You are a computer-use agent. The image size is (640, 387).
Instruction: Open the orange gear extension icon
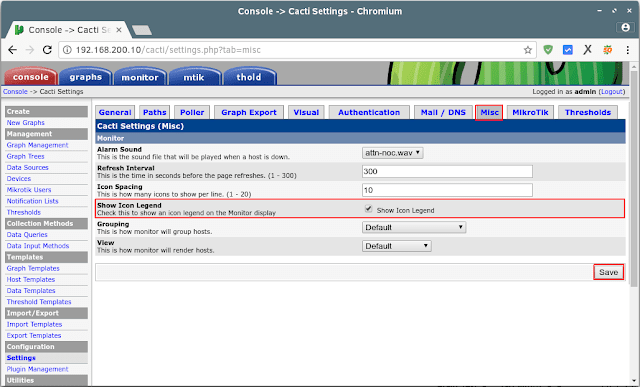[607, 50]
